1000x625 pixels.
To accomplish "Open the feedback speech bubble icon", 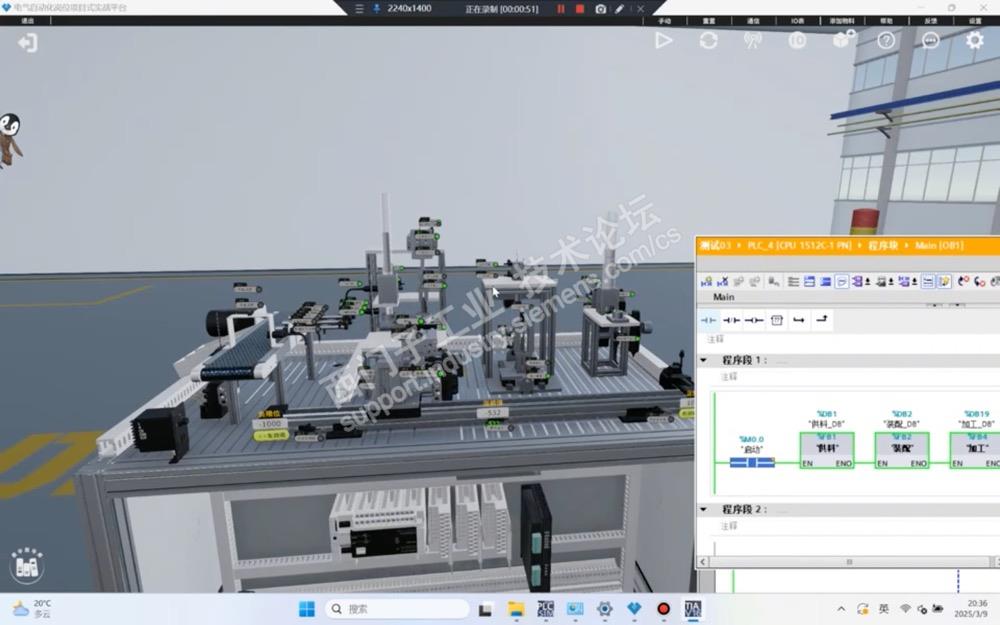I will pos(930,41).
